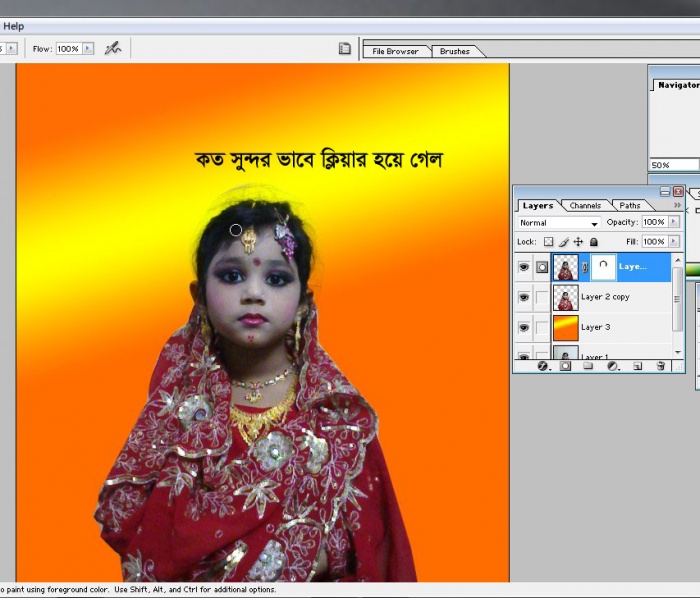Click the layers list scrollbar thumb
700x598 pixels.
point(677,299)
